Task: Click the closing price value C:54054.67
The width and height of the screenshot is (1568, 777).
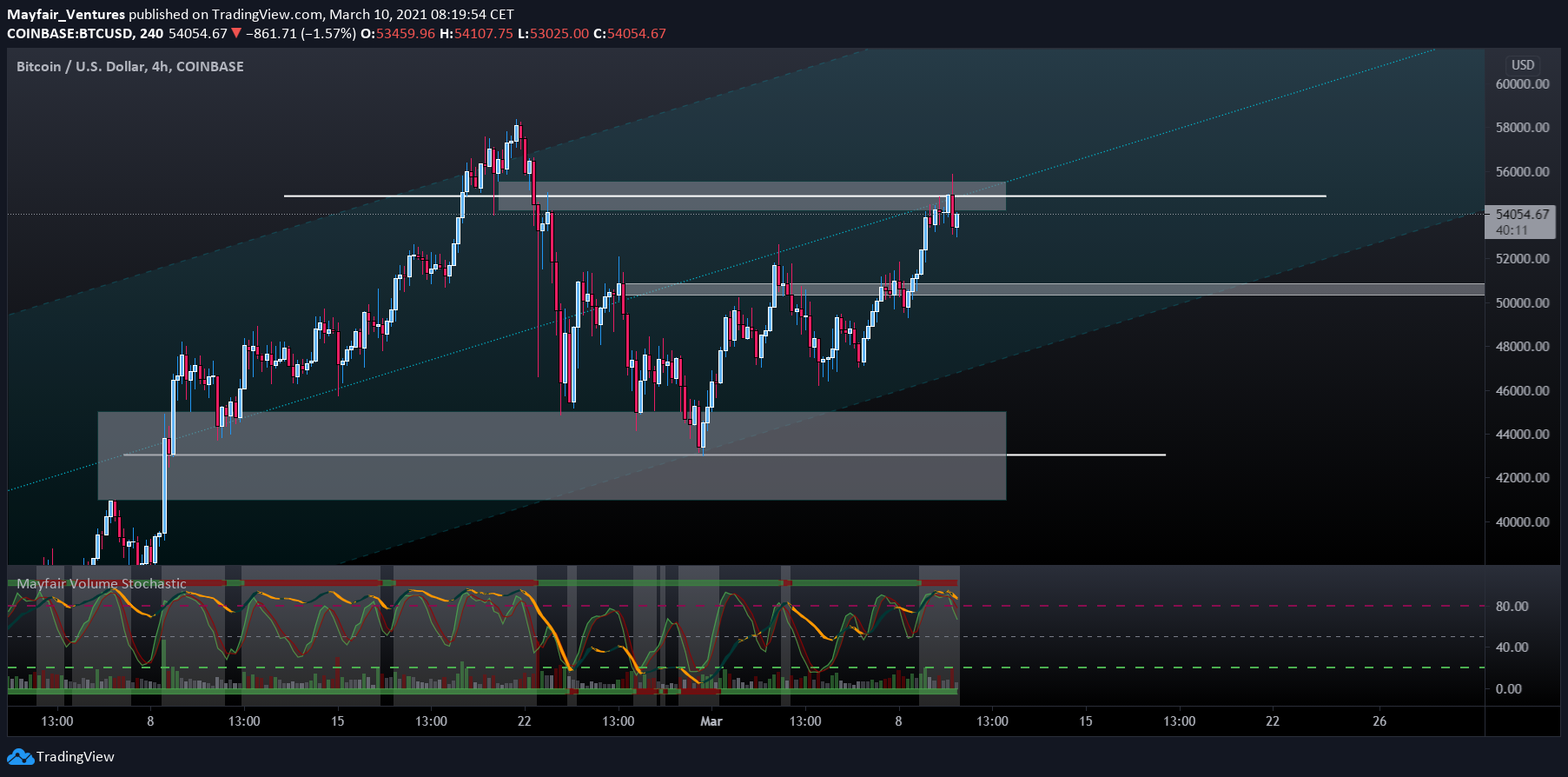Action: tap(630, 33)
